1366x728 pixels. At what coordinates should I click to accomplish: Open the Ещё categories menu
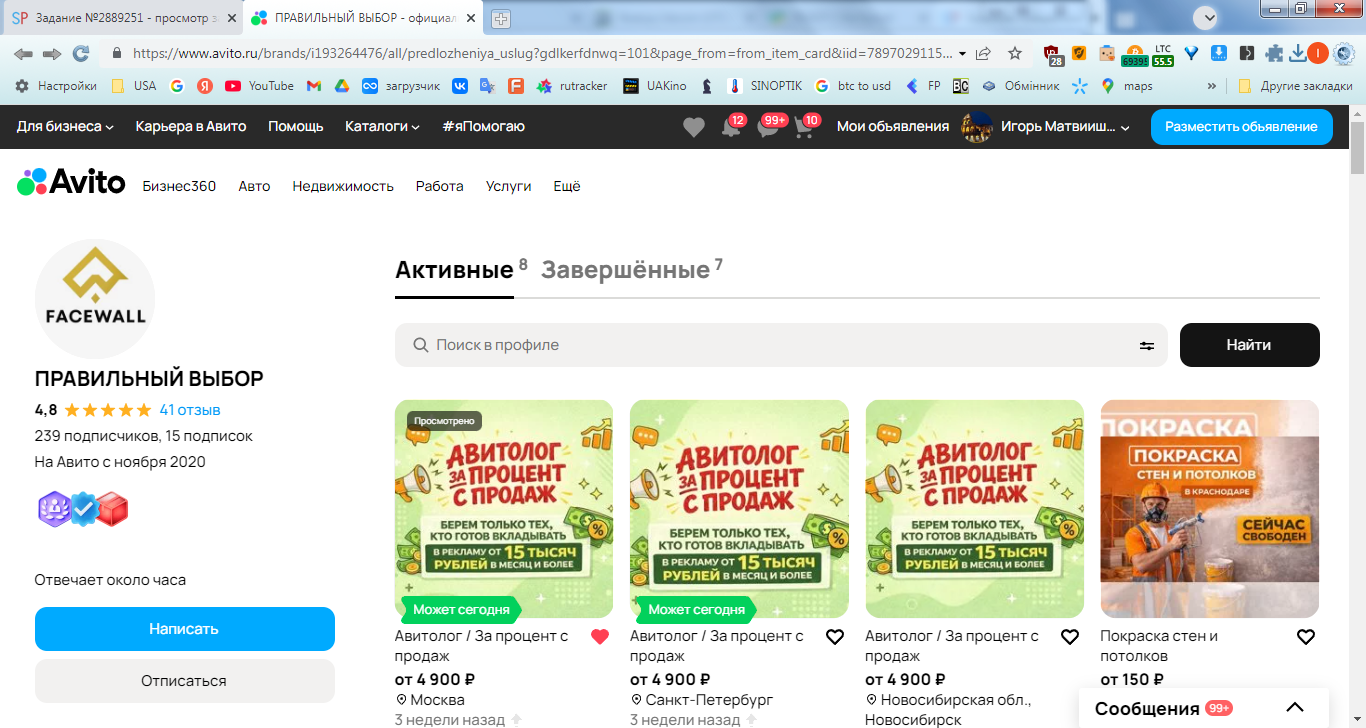[567, 186]
